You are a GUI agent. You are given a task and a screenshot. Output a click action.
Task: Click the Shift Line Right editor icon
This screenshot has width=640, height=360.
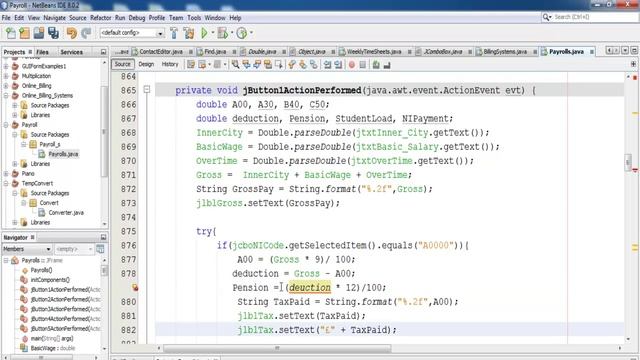pyautogui.click(x=338, y=64)
